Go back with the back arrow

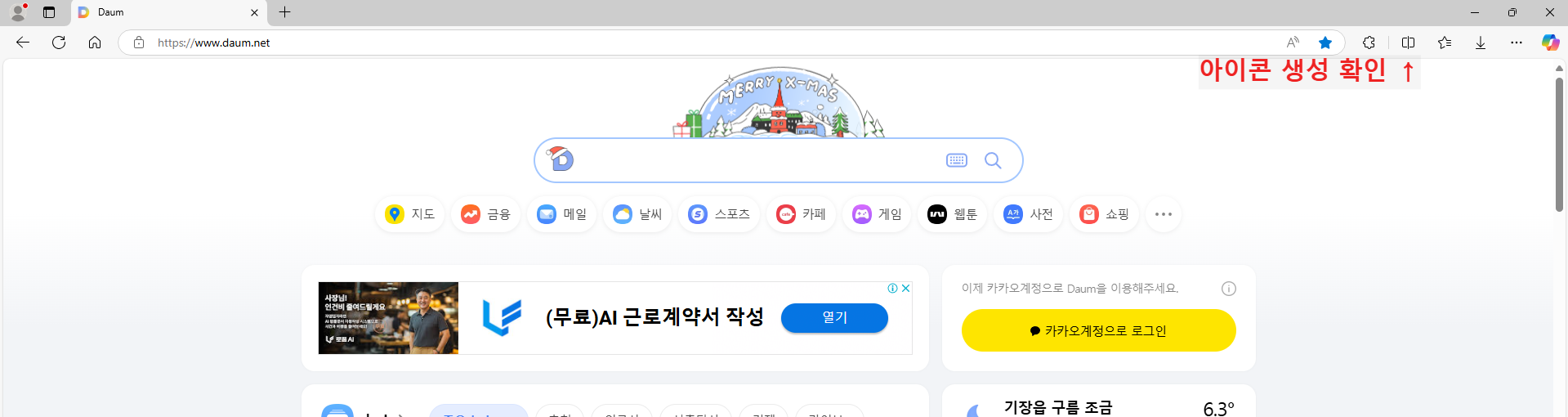(x=23, y=43)
